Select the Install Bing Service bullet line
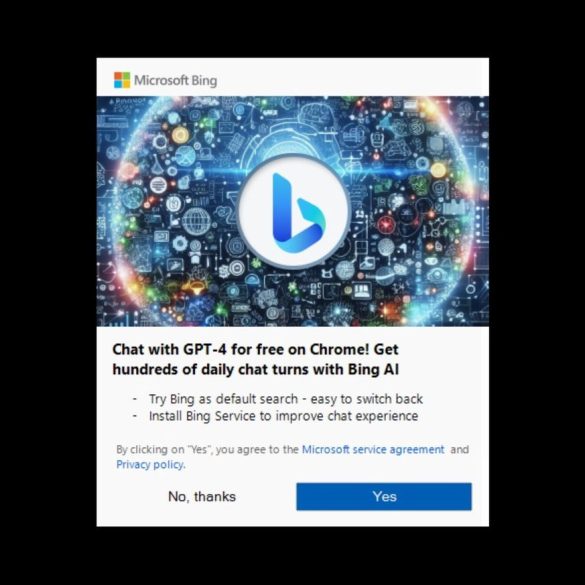Viewport: 585px width, 585px height. click(284, 416)
